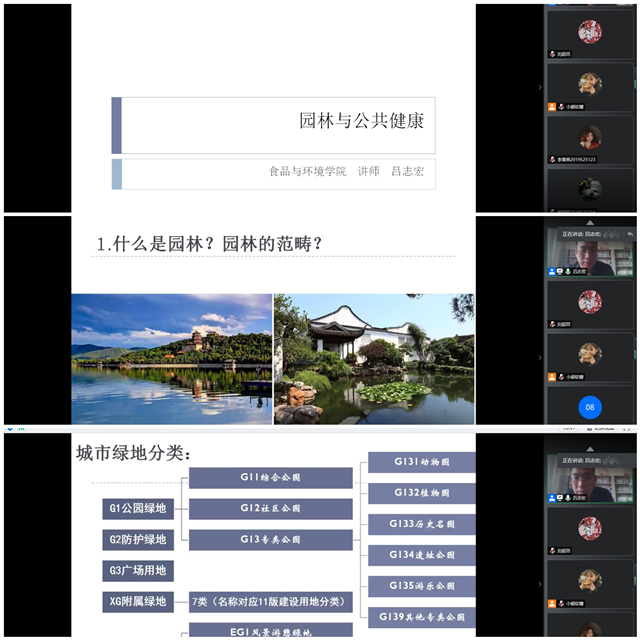Click the muted mic under the red avatar, 城市绿地分类 screenshot
This screenshot has height=640, width=640.
(x=552, y=551)
